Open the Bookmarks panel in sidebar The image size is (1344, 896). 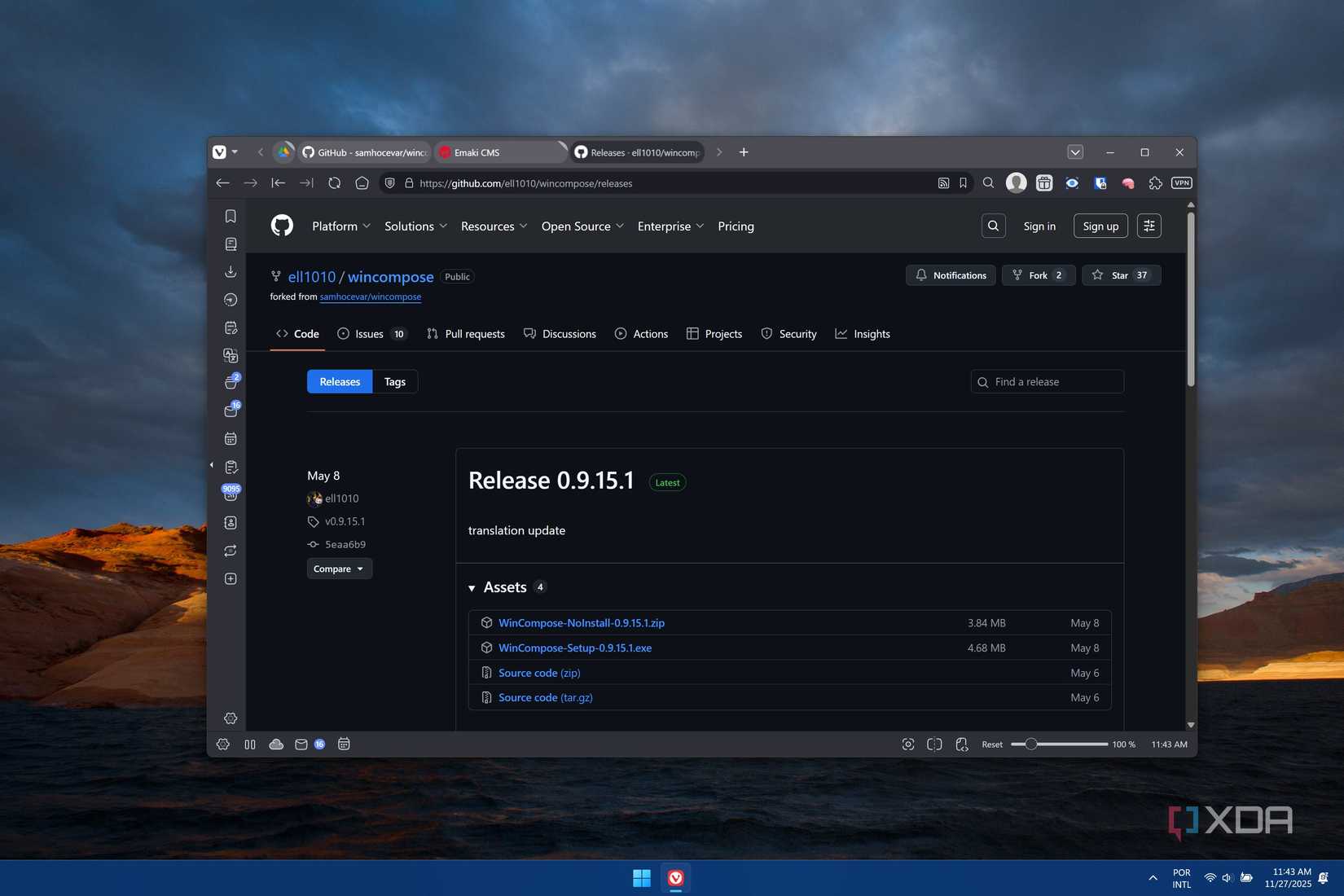pos(231,216)
